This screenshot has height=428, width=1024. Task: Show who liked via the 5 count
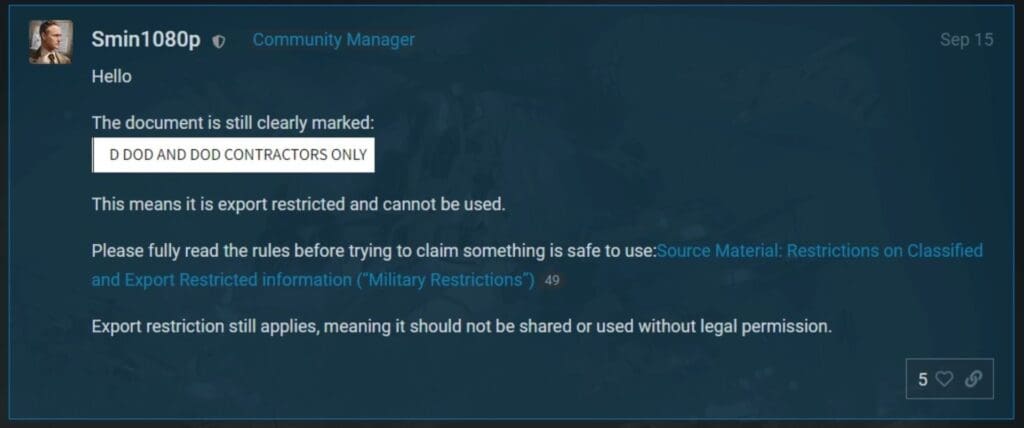(922, 379)
